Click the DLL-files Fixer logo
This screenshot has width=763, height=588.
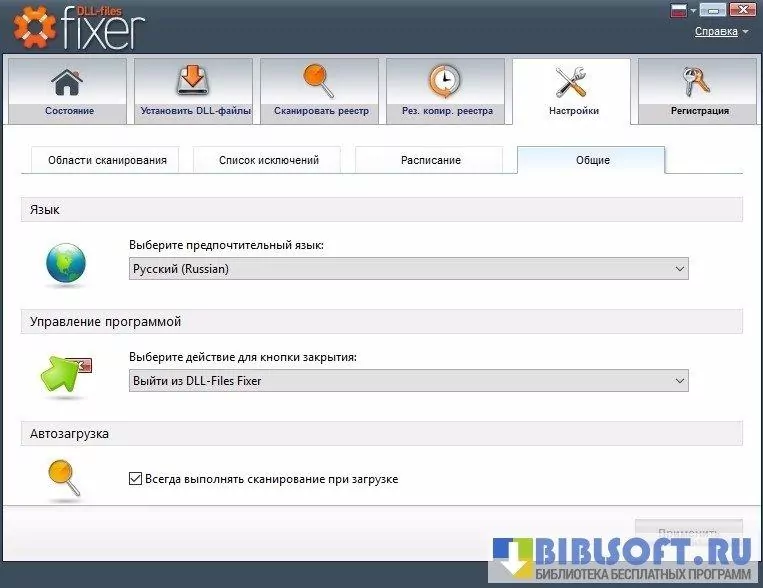80,27
